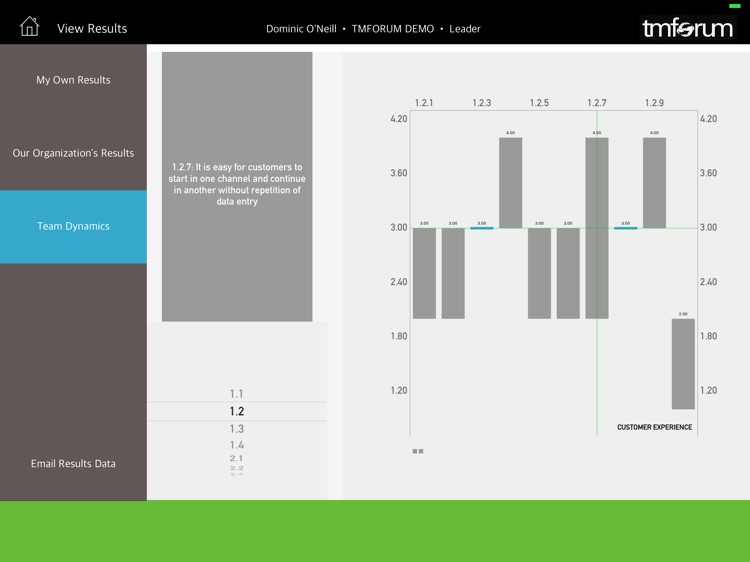Click the right axis 1.20 value
The width and height of the screenshot is (750, 562).
click(708, 390)
